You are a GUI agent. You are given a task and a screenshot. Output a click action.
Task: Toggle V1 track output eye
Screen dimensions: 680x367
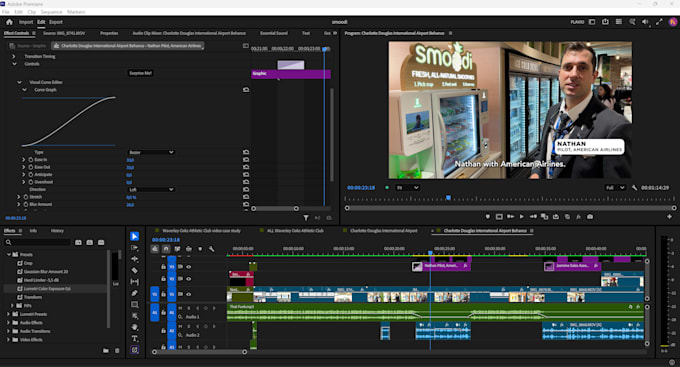(x=189, y=294)
